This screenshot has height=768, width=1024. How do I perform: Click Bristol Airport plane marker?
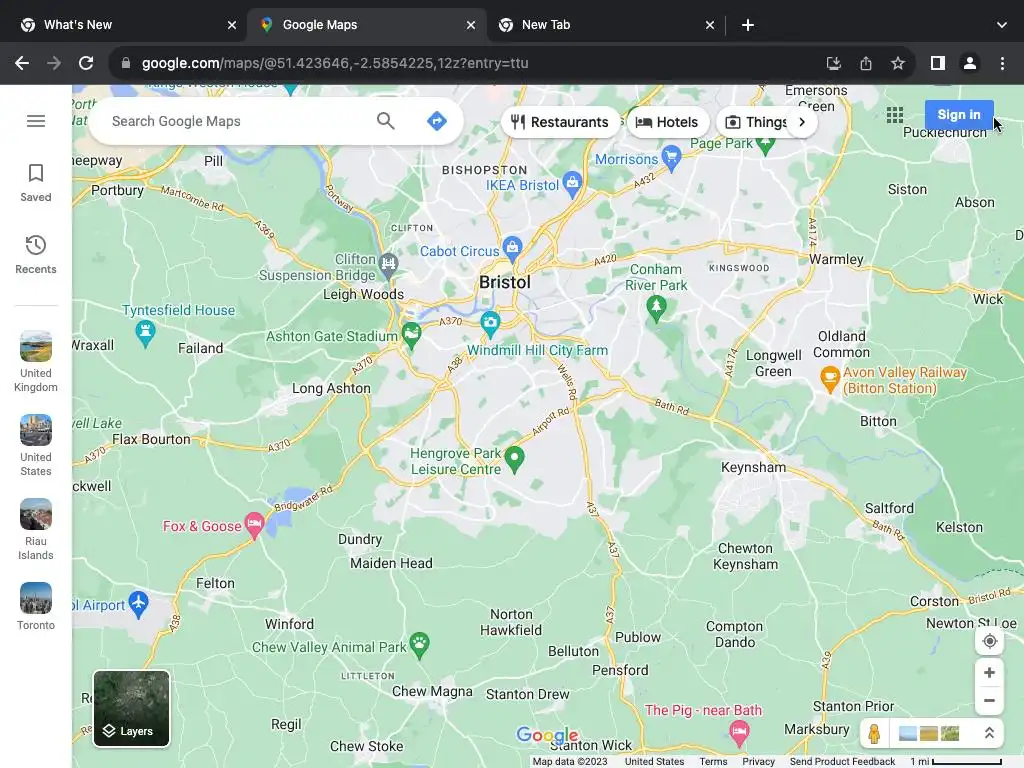pyautogui.click(x=138, y=603)
